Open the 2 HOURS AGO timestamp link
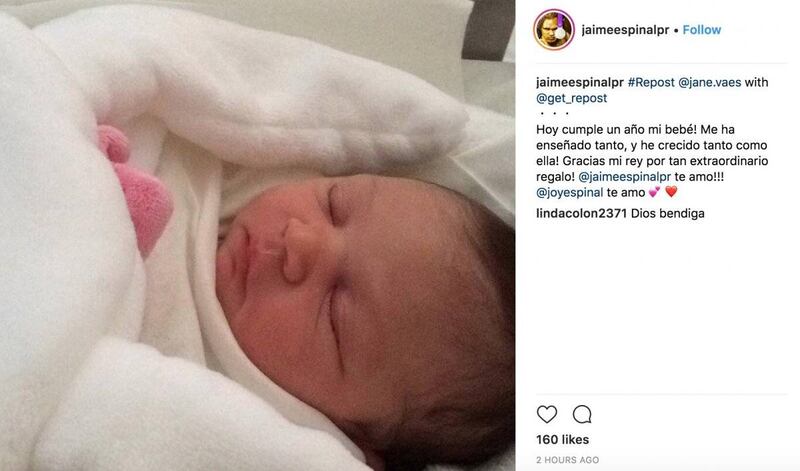The width and height of the screenshot is (800, 471). (567, 460)
